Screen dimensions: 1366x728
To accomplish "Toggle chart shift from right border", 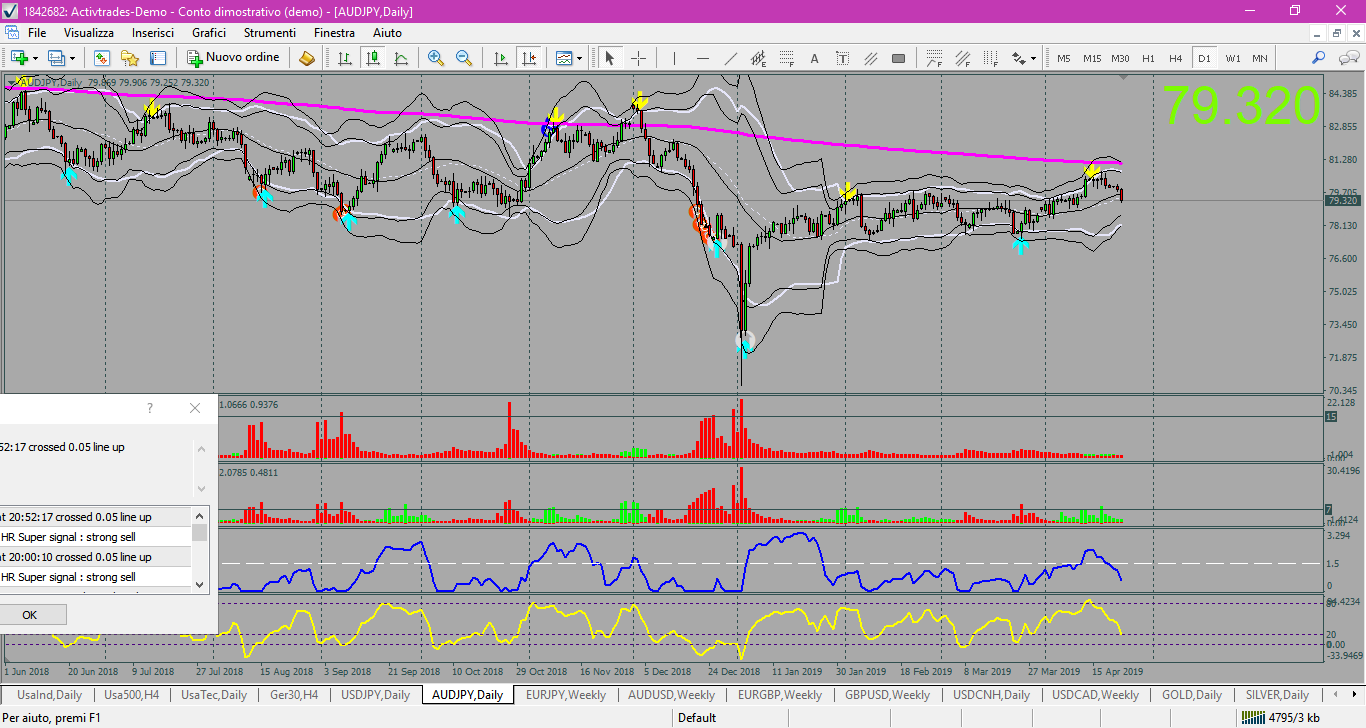I will tap(529, 58).
